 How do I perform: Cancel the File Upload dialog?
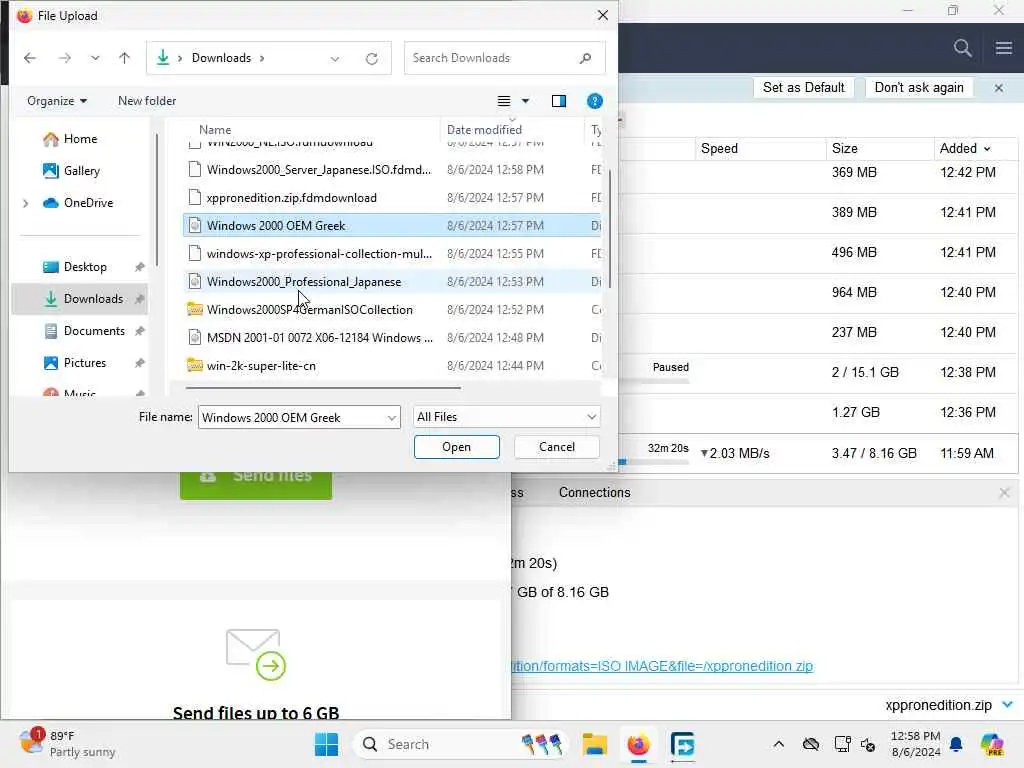point(556,447)
